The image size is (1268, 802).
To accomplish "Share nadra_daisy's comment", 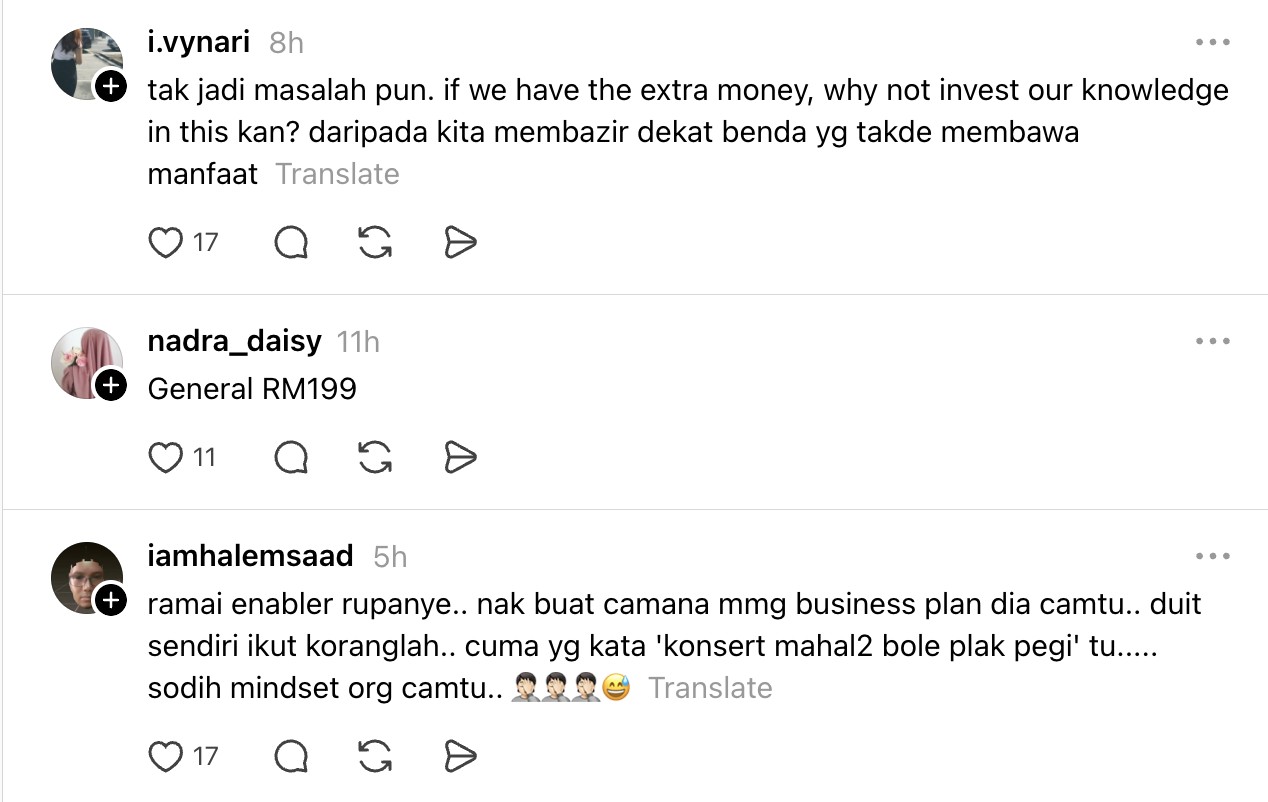I will tap(460, 458).
